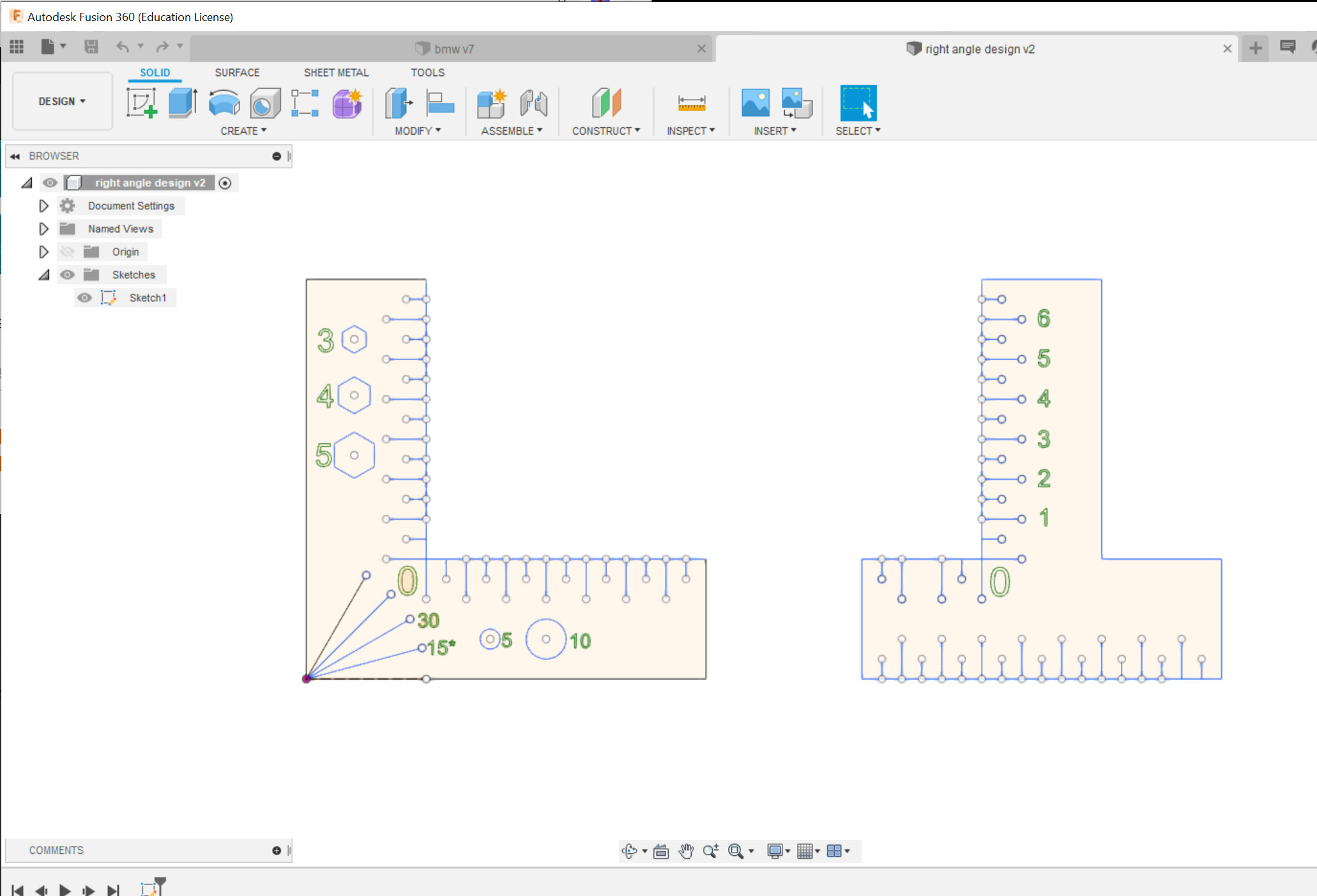Image resolution: width=1317 pixels, height=896 pixels.
Task: Collapse the Sketches folder
Action: pyautogui.click(x=43, y=275)
